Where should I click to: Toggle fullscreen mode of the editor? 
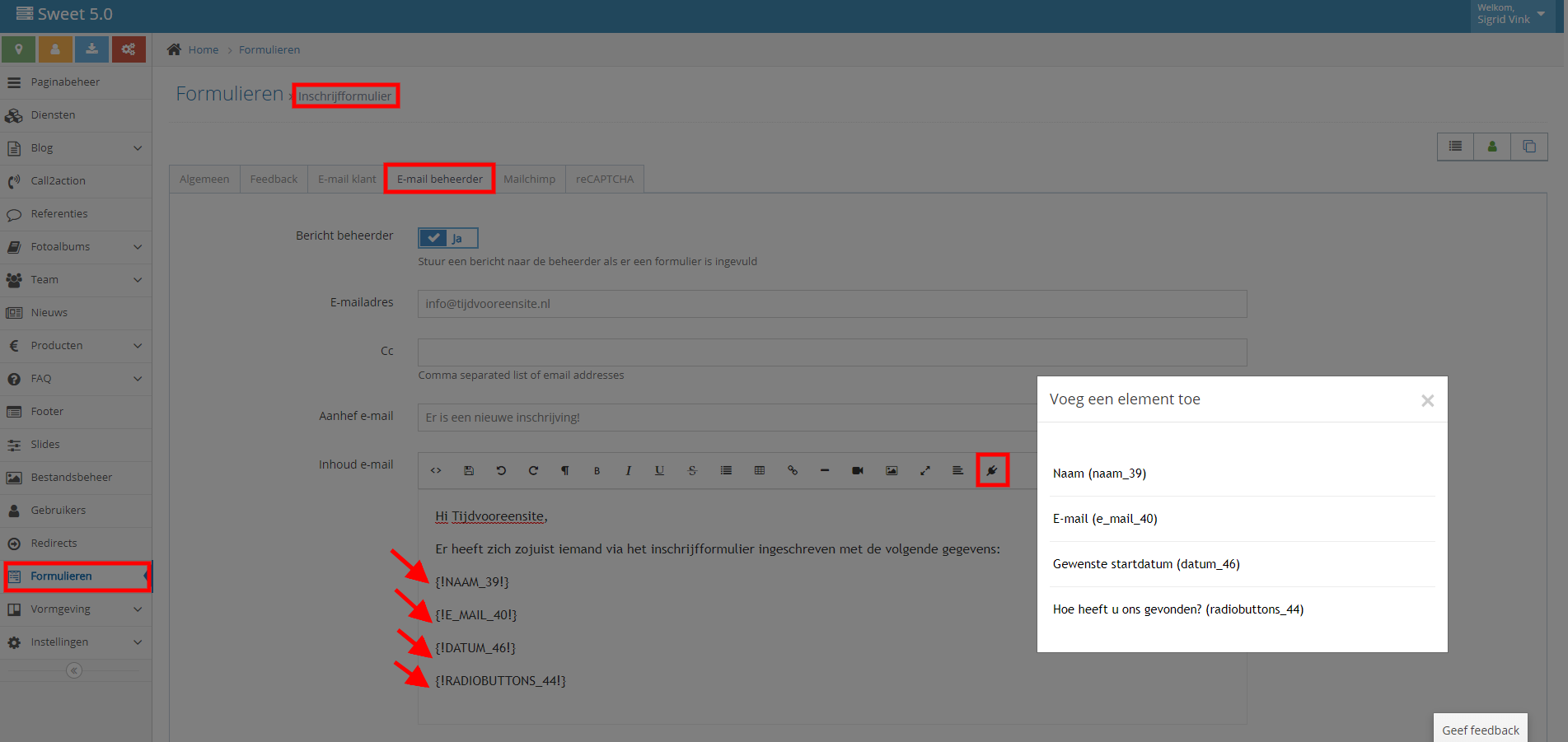point(925,470)
